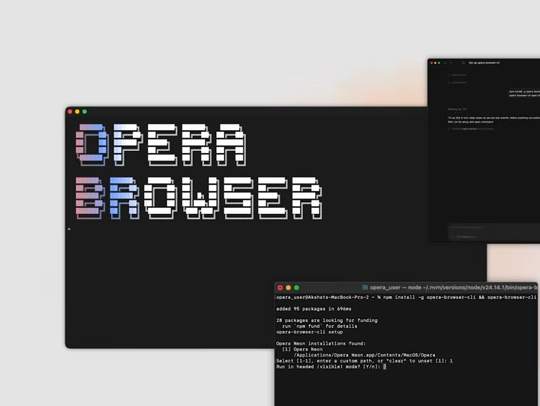The width and height of the screenshot is (540, 406).
Task: Click the folder icon in the opera_user terminal title
Action: point(365,288)
